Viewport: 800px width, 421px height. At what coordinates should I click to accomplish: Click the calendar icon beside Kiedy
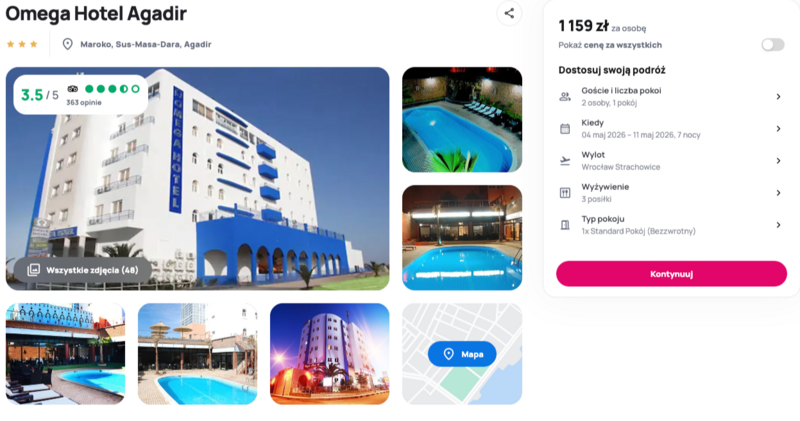click(565, 129)
